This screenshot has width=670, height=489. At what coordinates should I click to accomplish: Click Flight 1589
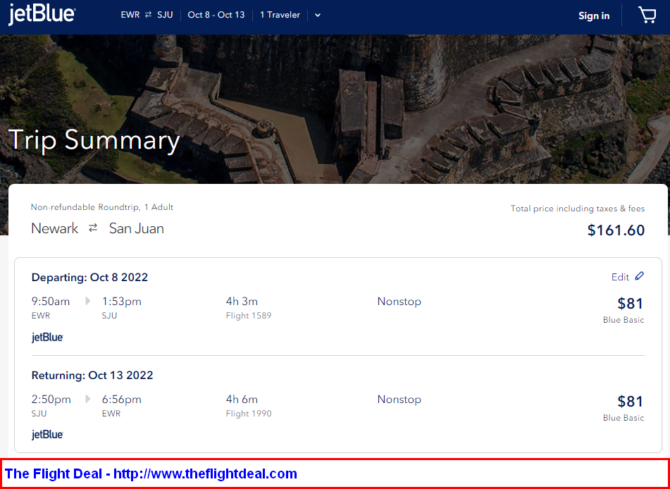[249, 316]
